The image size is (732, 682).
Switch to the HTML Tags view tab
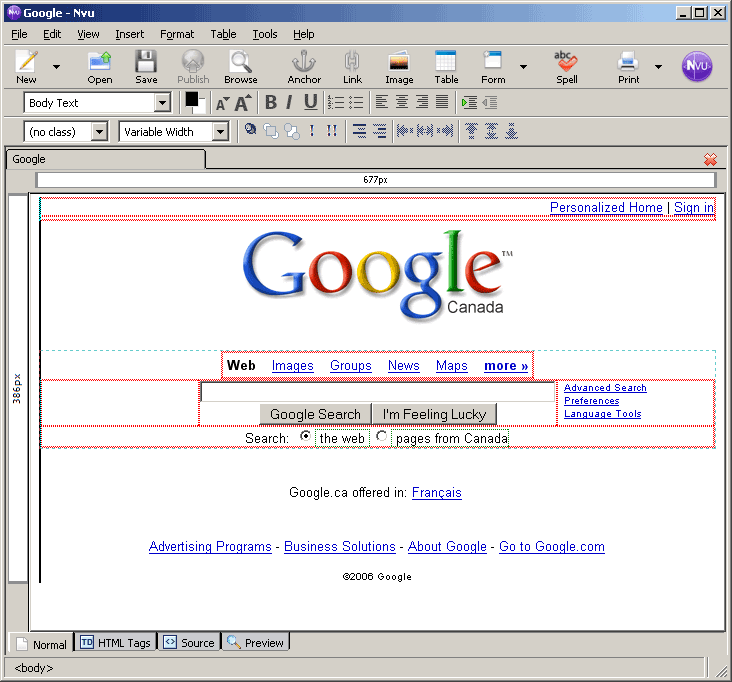pos(115,643)
